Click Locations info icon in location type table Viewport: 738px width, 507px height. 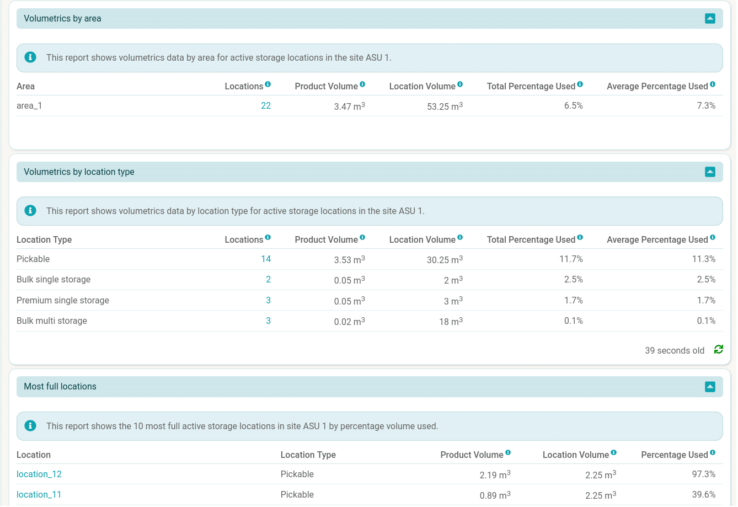point(267,238)
